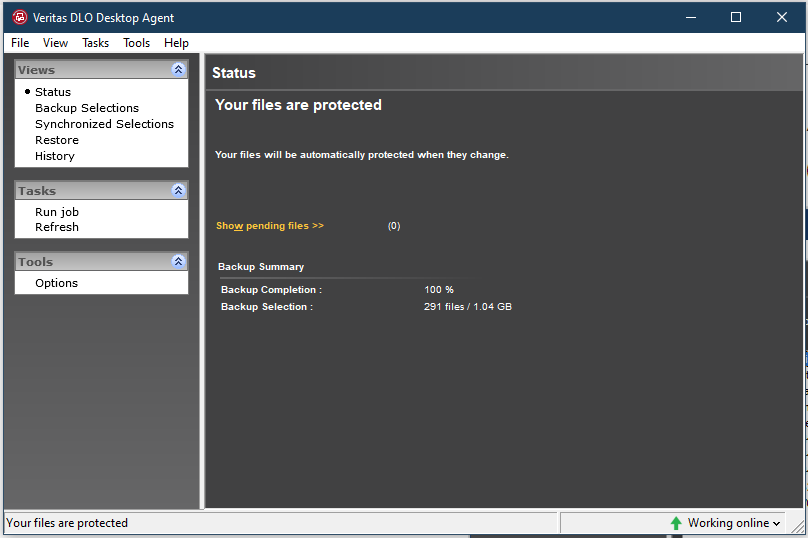Minimize the Veritas DLO window
Image resolution: width=808 pixels, height=538 pixels.
coord(691,18)
